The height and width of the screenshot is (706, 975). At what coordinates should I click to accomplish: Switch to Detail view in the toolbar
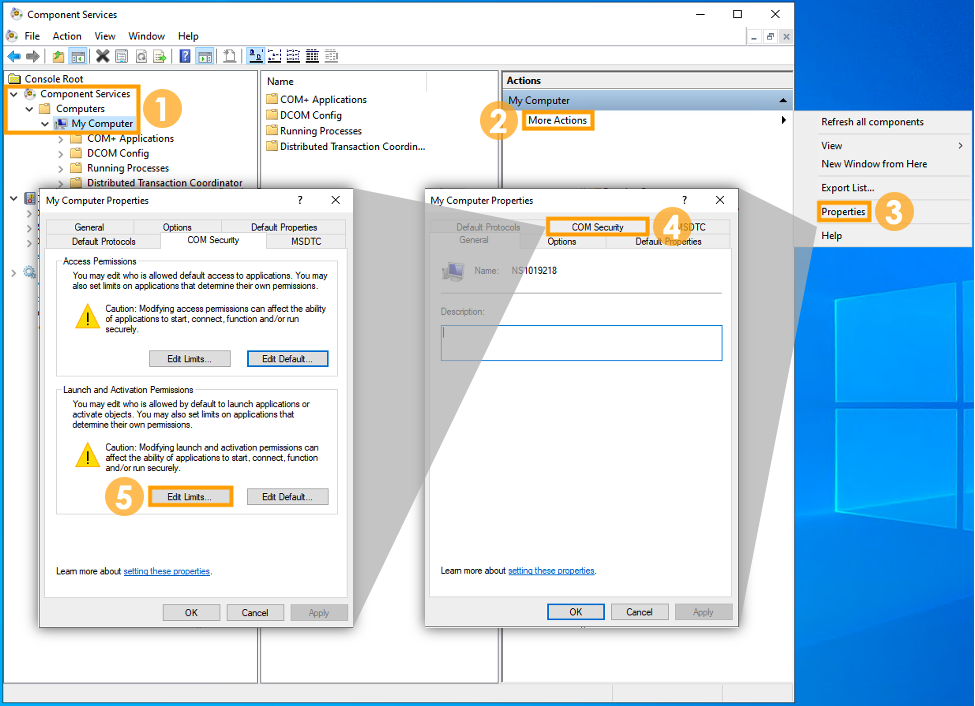(312, 57)
